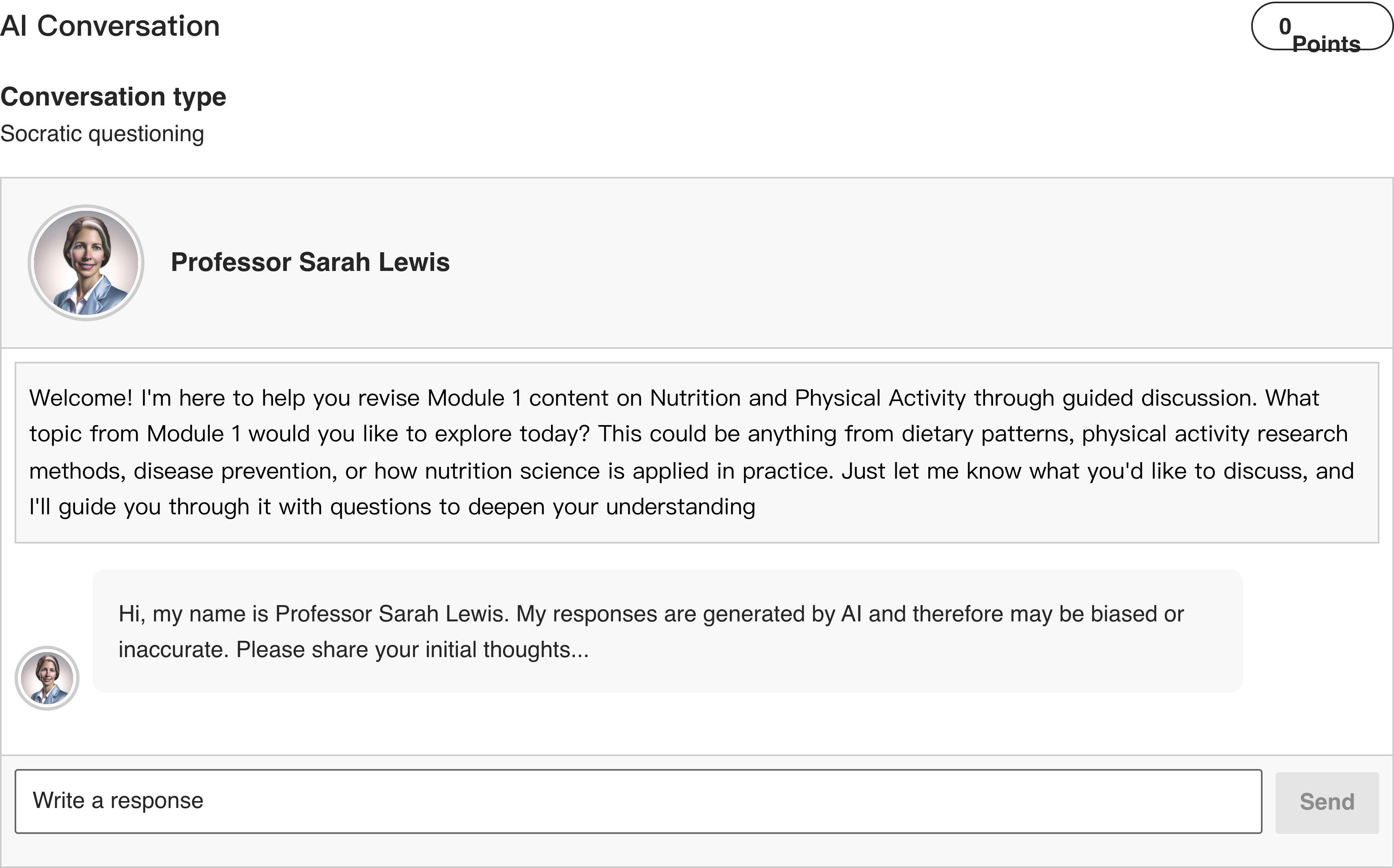Click the small avatar beside the chat bubble
The width and height of the screenshot is (1394, 868).
[47, 678]
